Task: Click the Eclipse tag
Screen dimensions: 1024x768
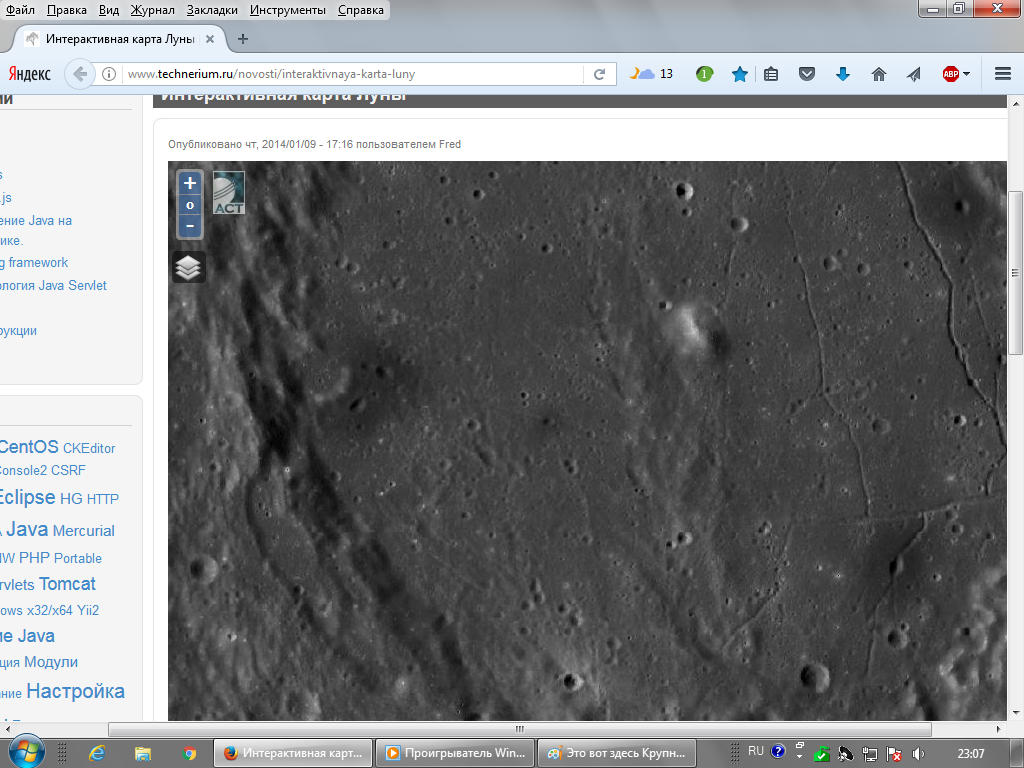Action: point(27,497)
